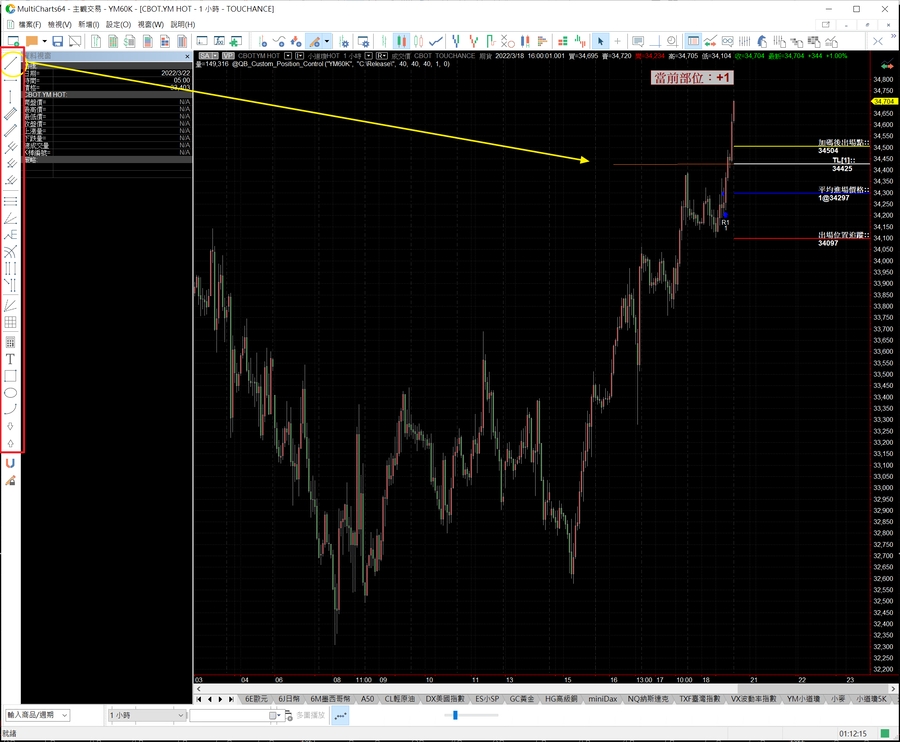
Task: Toggle the pointer cursor mode in toolbar
Action: pyautogui.click(x=600, y=41)
